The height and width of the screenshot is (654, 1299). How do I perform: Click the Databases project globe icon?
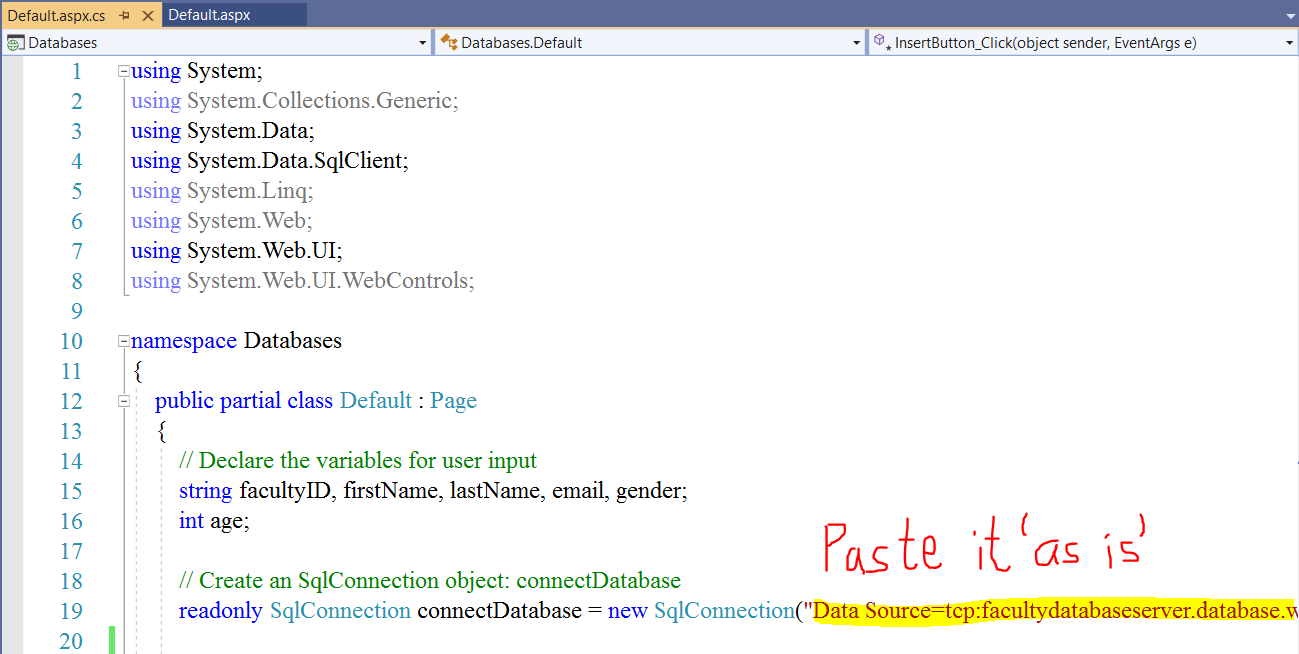pyautogui.click(x=15, y=43)
